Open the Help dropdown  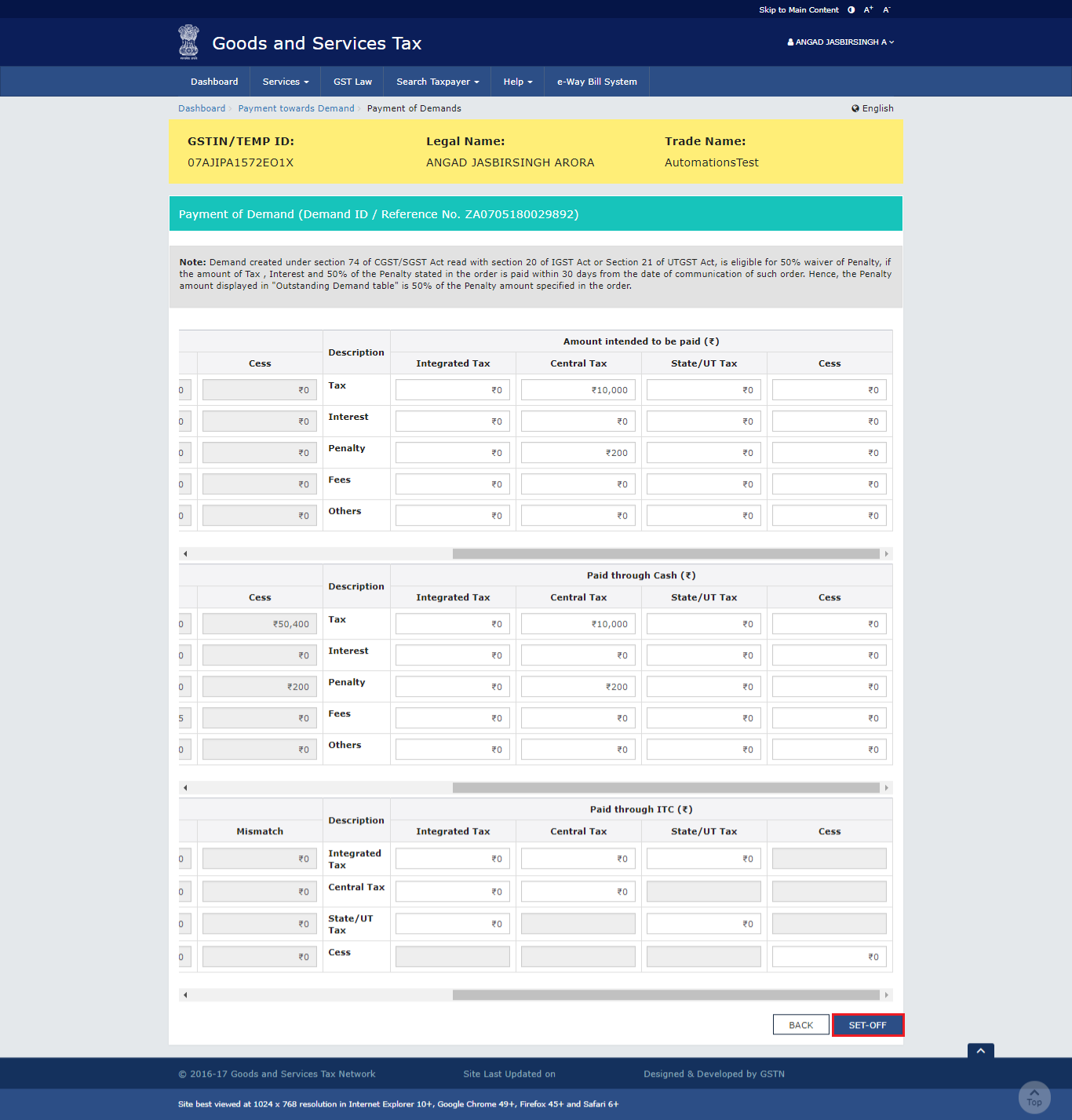517,81
